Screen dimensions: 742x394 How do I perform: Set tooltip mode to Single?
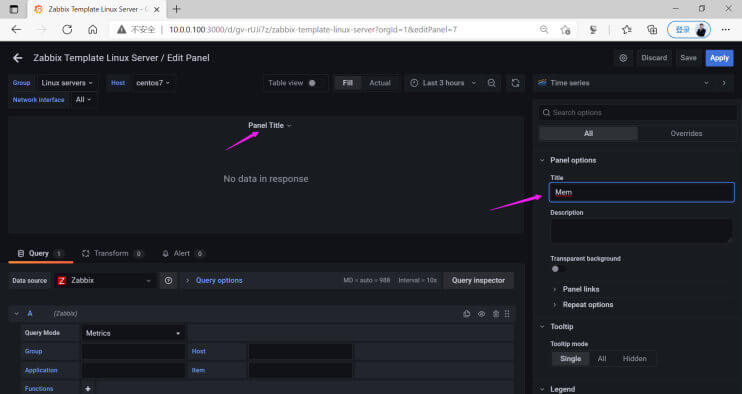point(571,359)
